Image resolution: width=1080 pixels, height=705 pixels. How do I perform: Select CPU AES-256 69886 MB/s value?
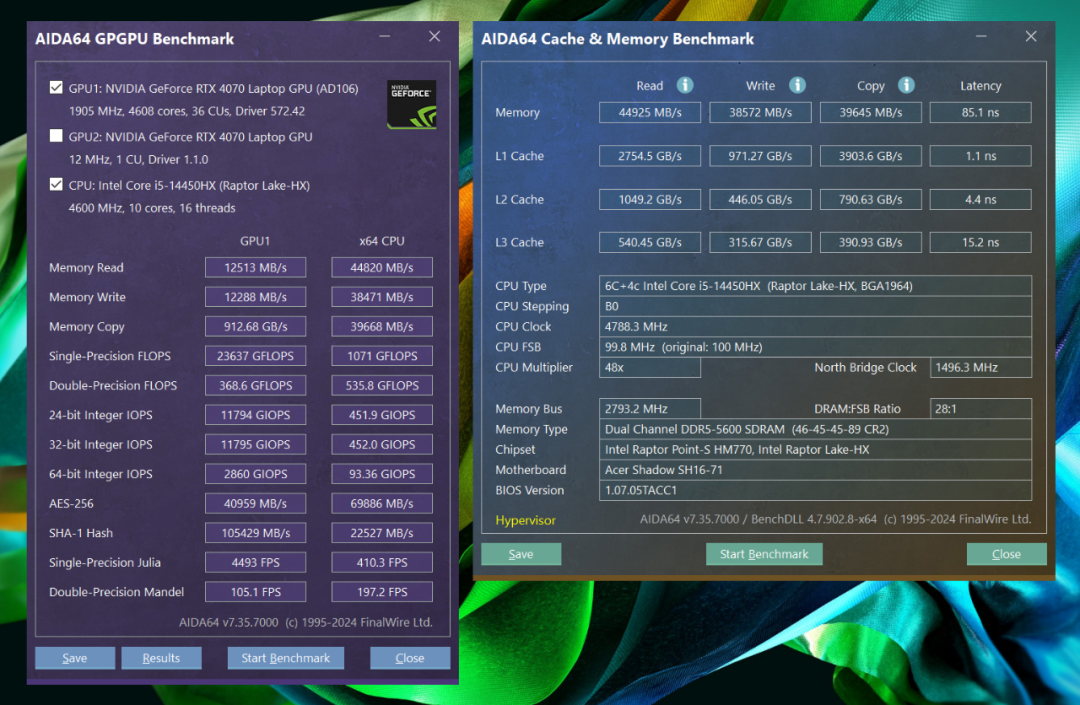pos(382,503)
